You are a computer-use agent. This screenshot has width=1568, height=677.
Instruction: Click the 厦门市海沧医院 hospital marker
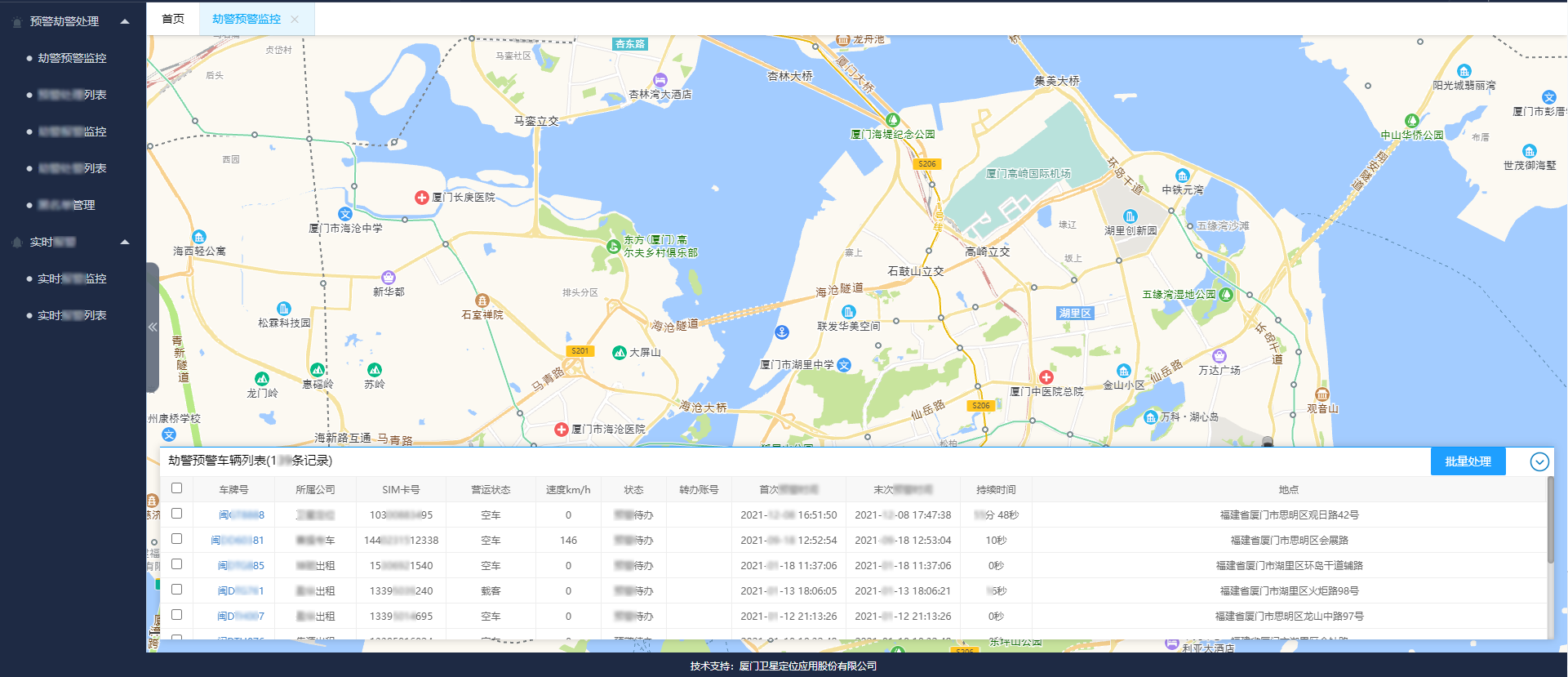561,430
